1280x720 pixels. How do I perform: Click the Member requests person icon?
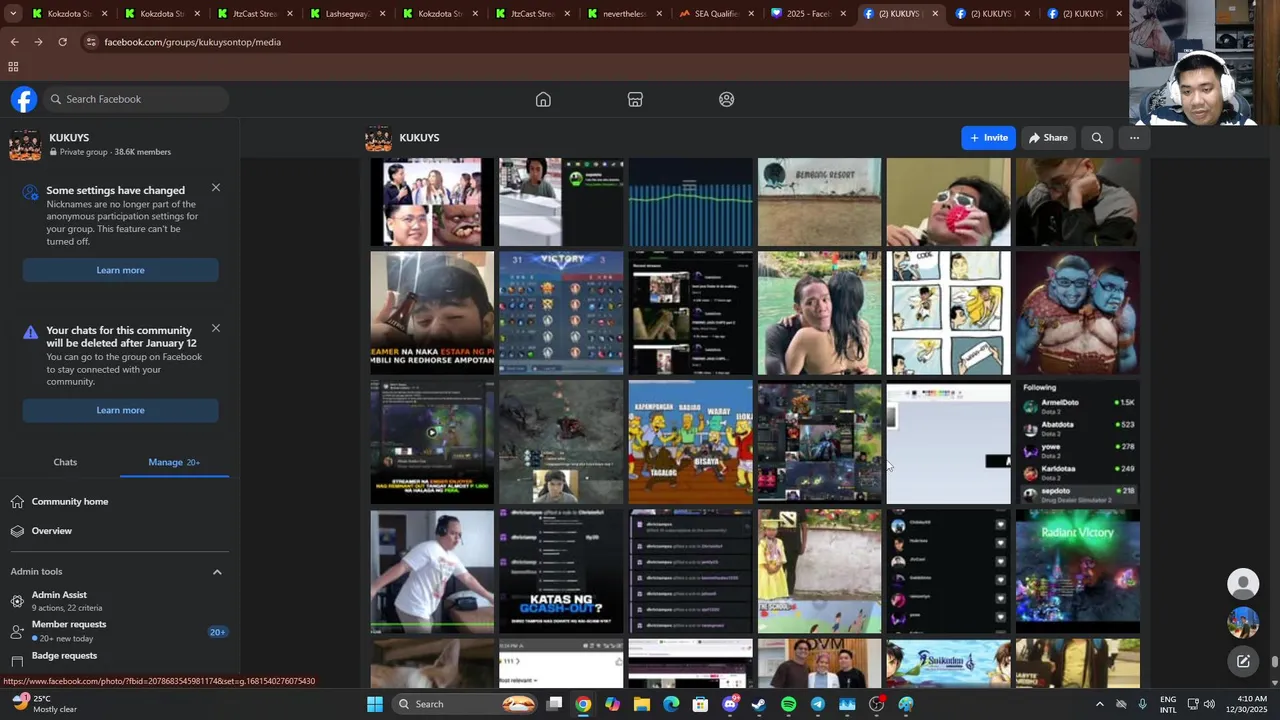pos(17,631)
